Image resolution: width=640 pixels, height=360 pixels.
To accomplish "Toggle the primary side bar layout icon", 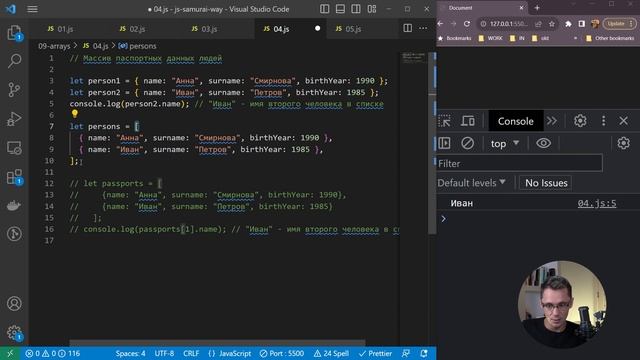I will (x=324, y=9).
